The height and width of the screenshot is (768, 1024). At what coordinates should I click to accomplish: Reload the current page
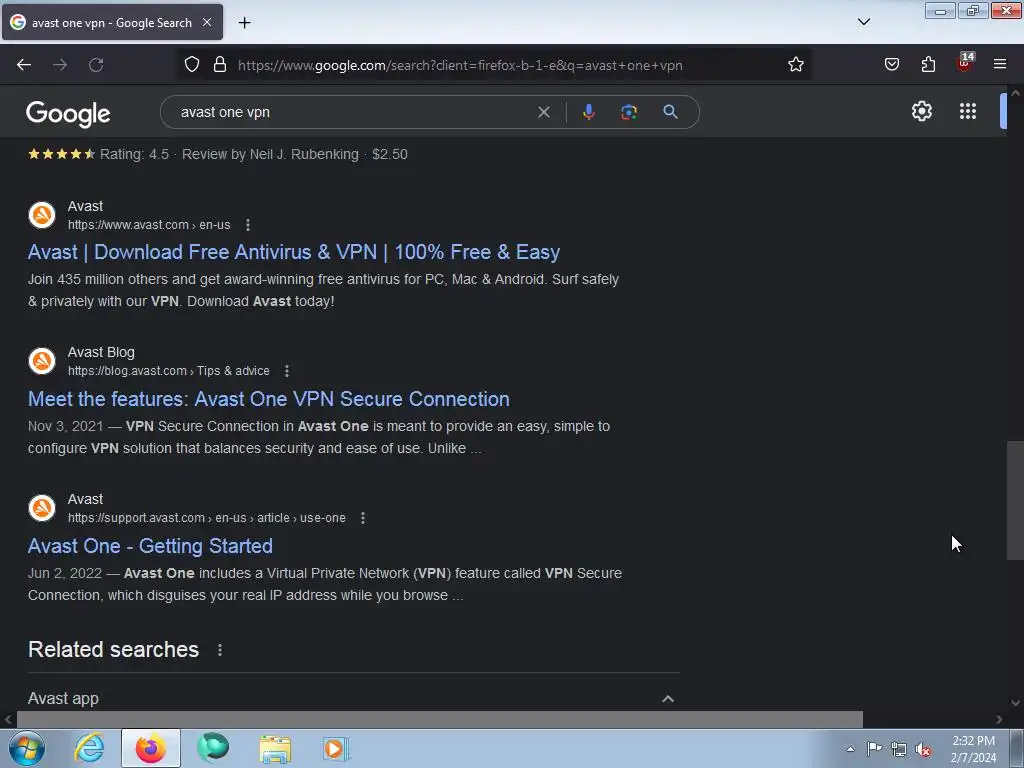96,65
